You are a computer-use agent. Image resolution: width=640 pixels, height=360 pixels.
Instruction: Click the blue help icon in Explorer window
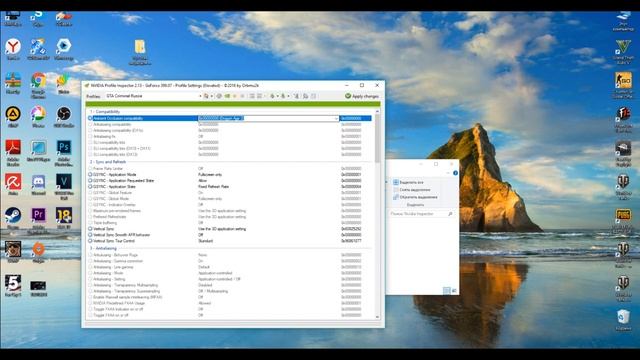456,173
